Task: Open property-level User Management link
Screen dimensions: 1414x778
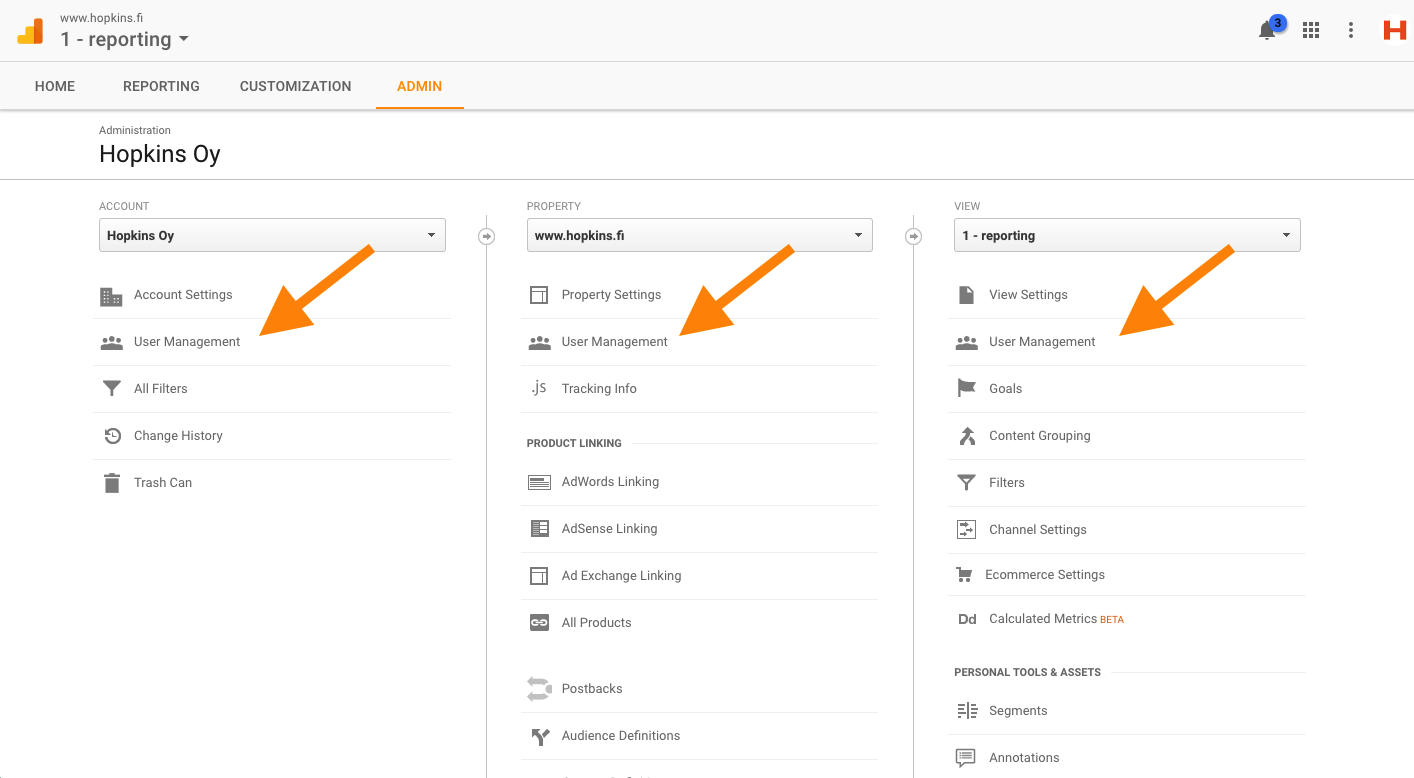Action: [x=615, y=342]
